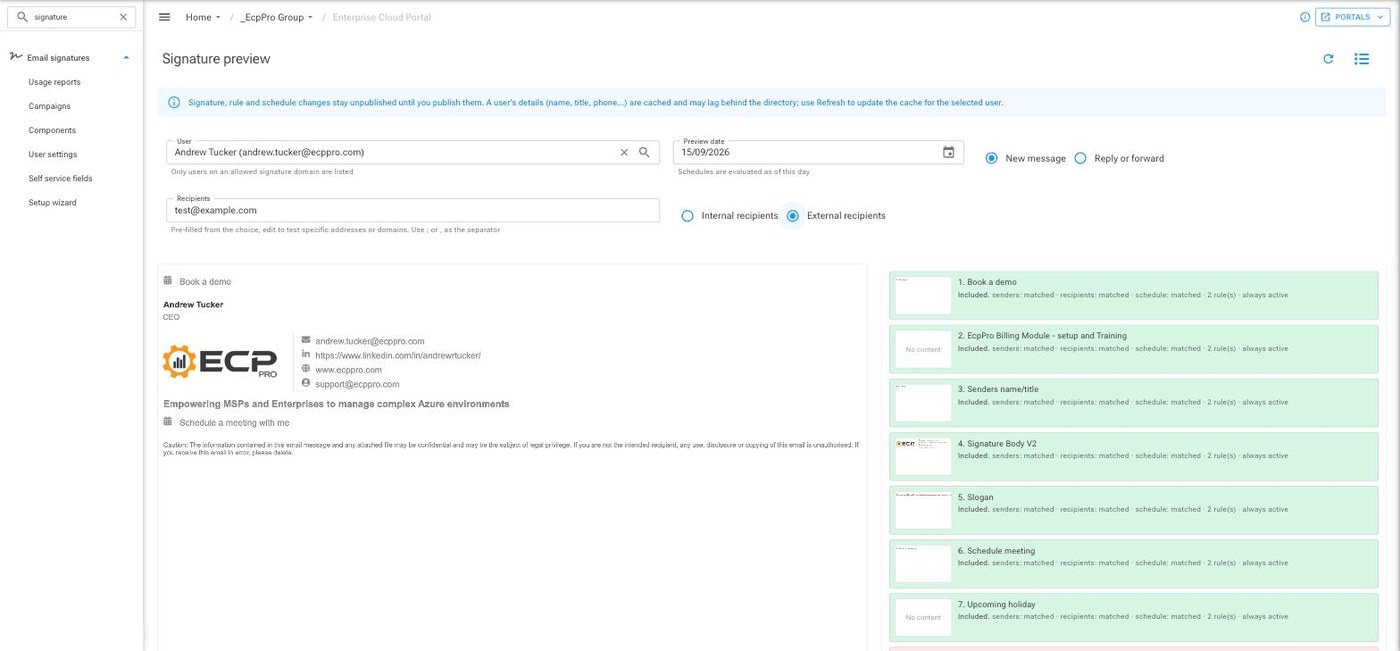
Task: Open Campaigns in sidebar
Action: coord(49,106)
